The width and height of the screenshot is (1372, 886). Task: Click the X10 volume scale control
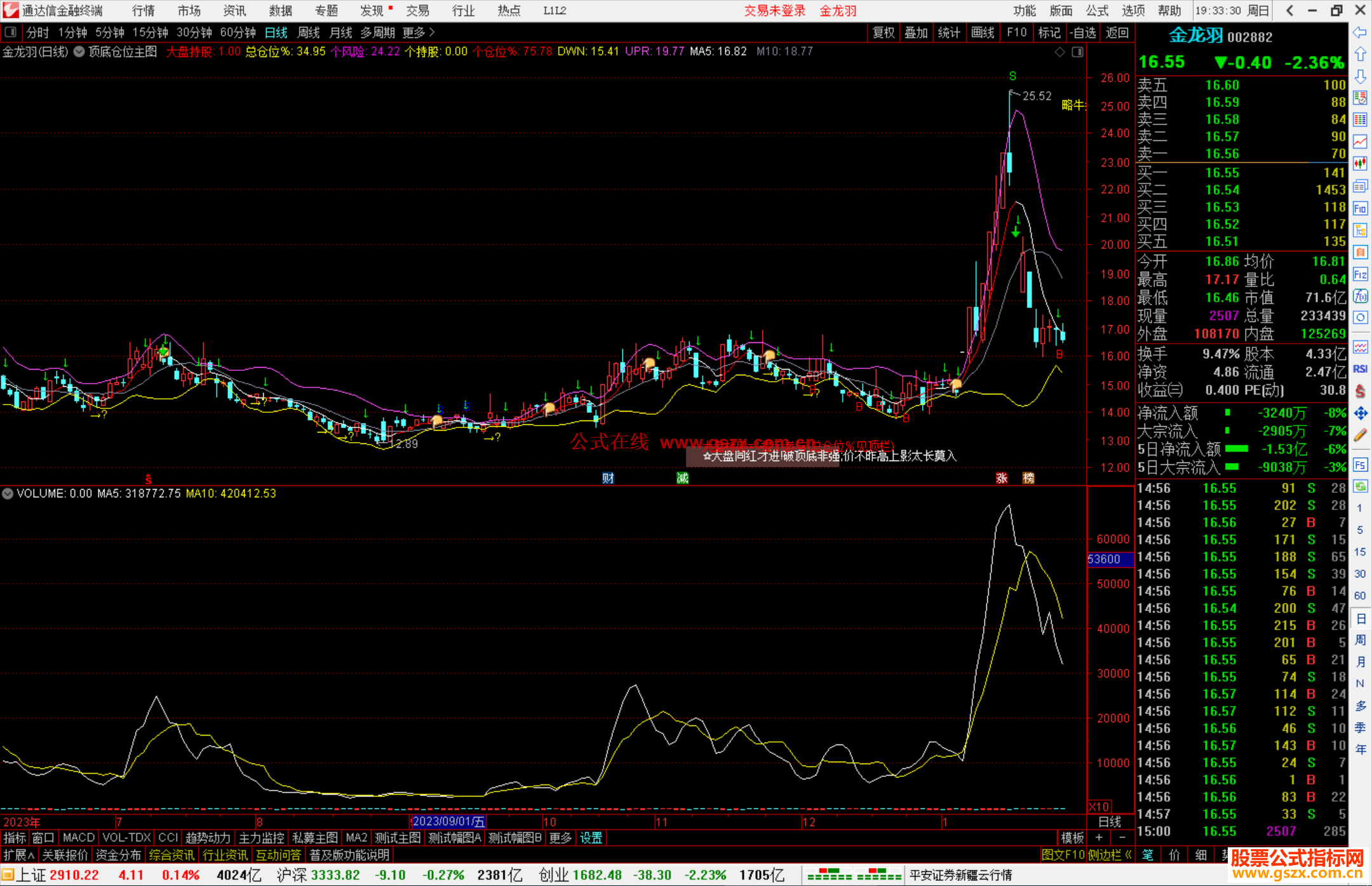click(1100, 806)
